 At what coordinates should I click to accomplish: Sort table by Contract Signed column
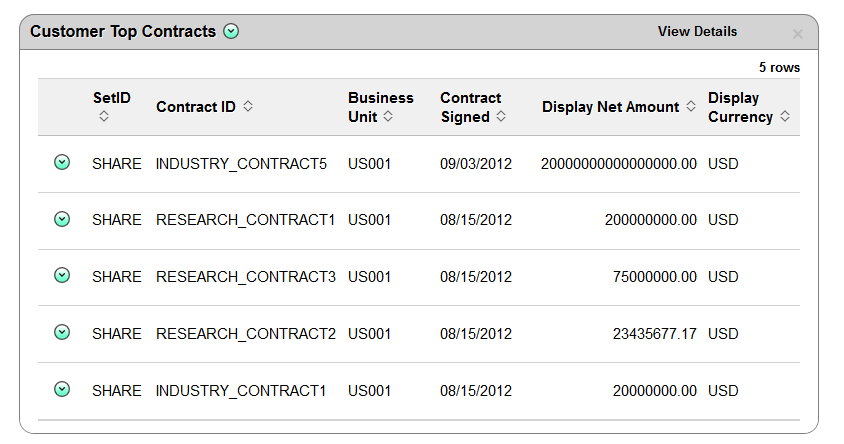501,117
